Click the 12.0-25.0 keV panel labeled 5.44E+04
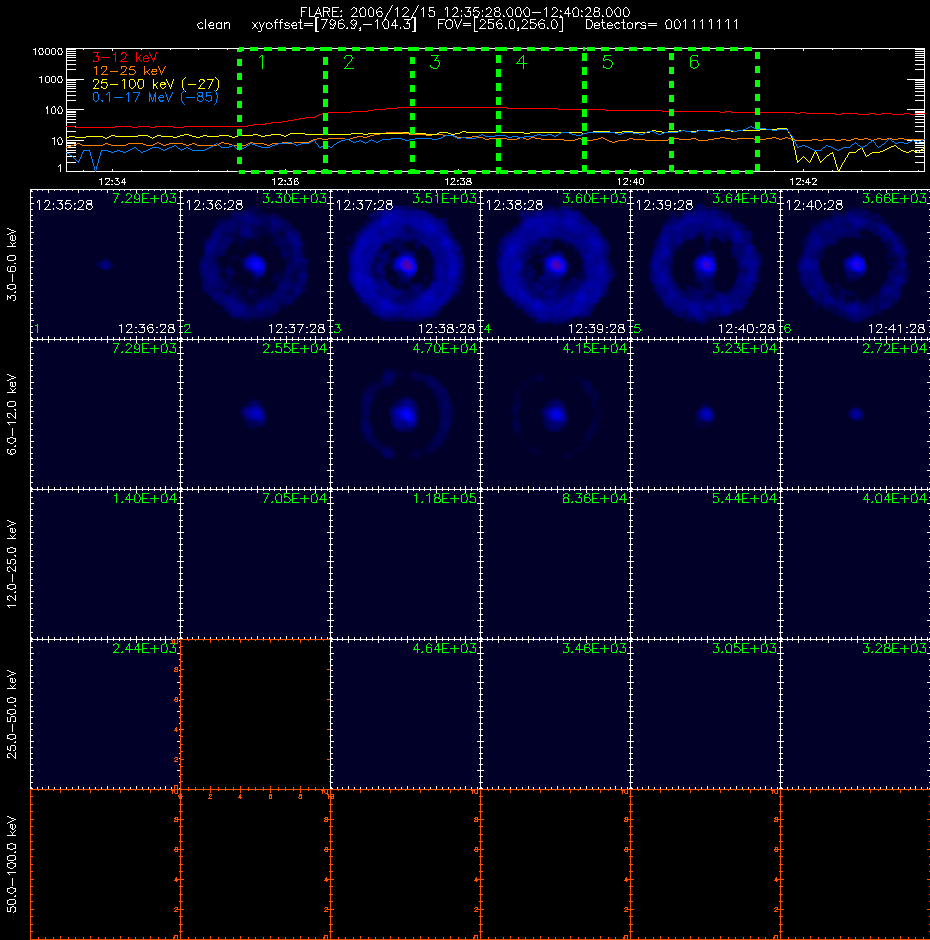This screenshot has height=940, width=930. (705, 564)
